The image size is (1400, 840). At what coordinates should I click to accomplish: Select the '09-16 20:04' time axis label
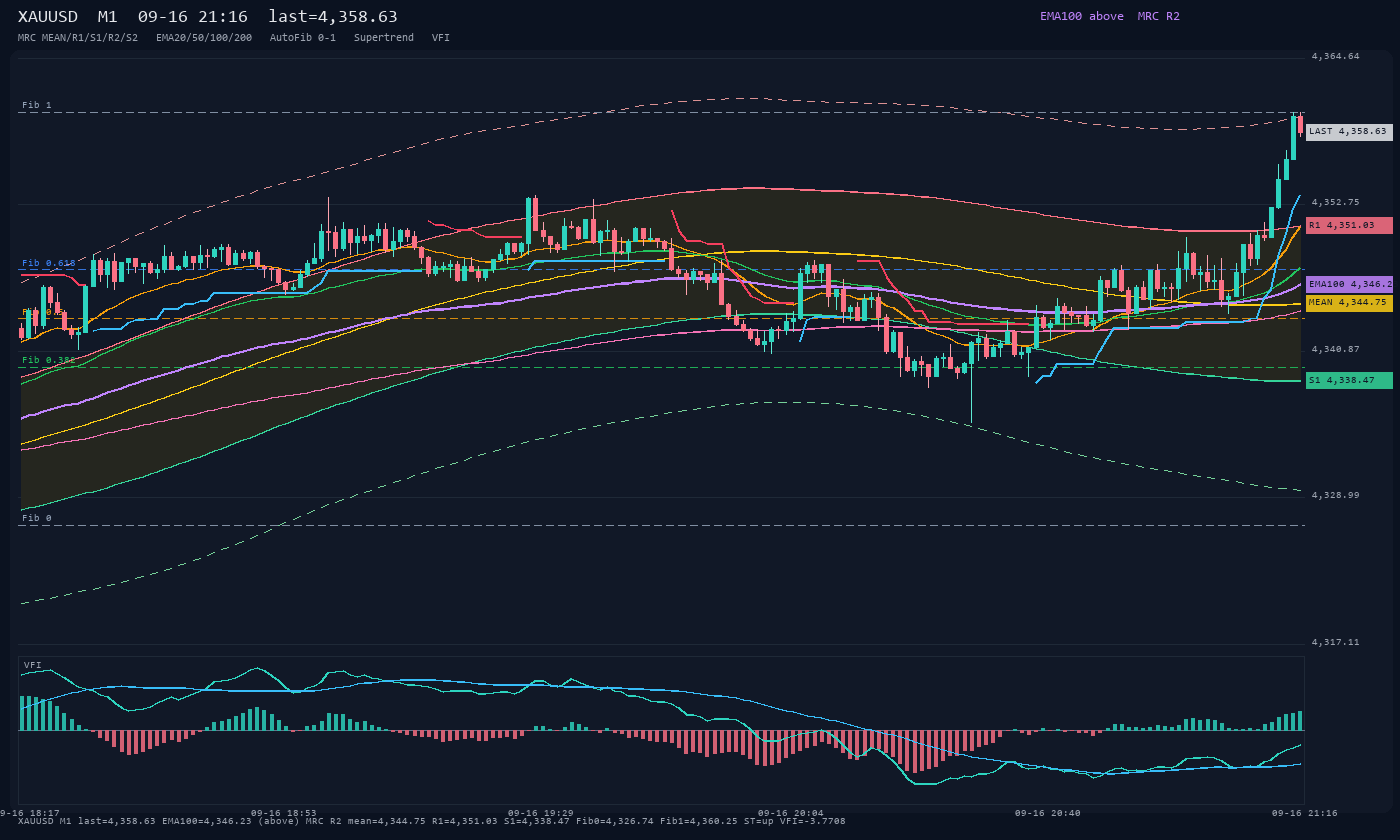tap(790, 813)
